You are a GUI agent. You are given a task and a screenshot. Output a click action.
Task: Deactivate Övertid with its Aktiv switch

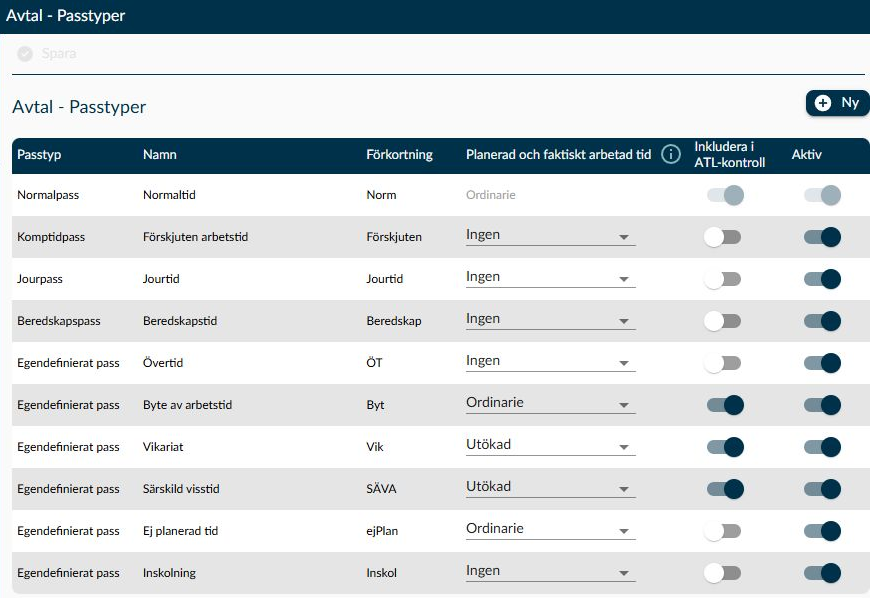click(822, 363)
